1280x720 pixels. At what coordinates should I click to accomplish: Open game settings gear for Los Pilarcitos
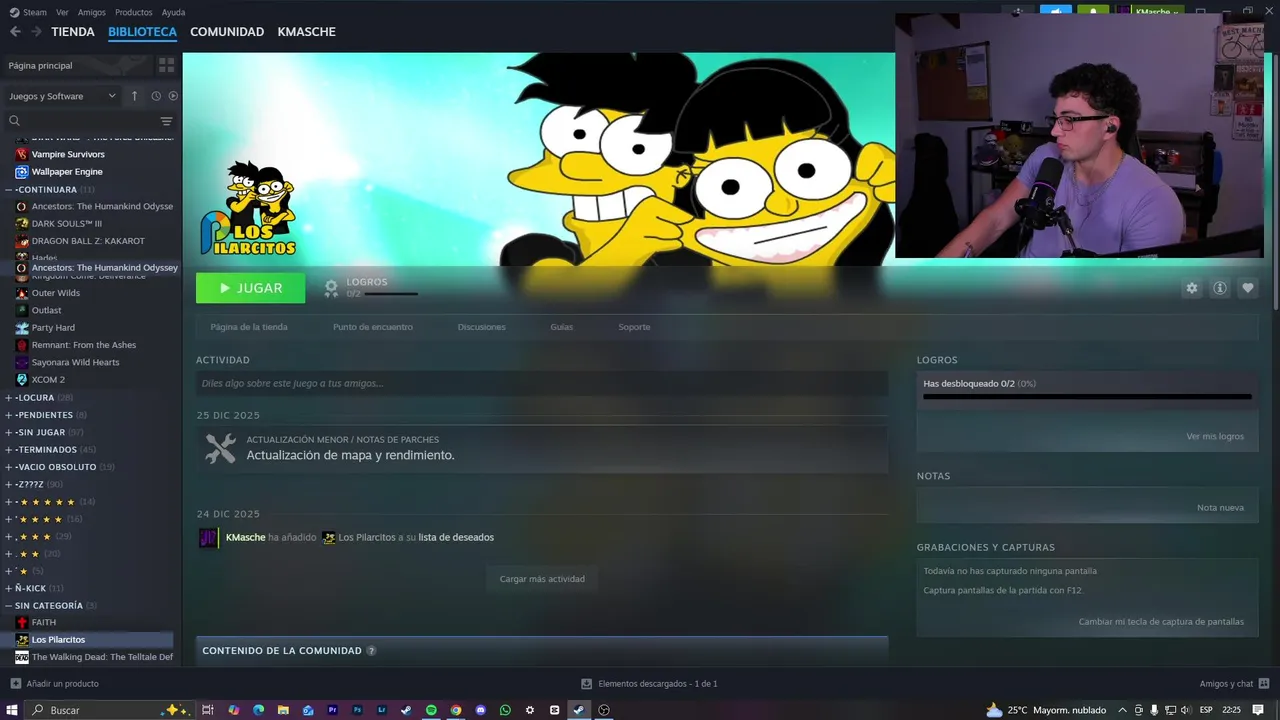1191,288
